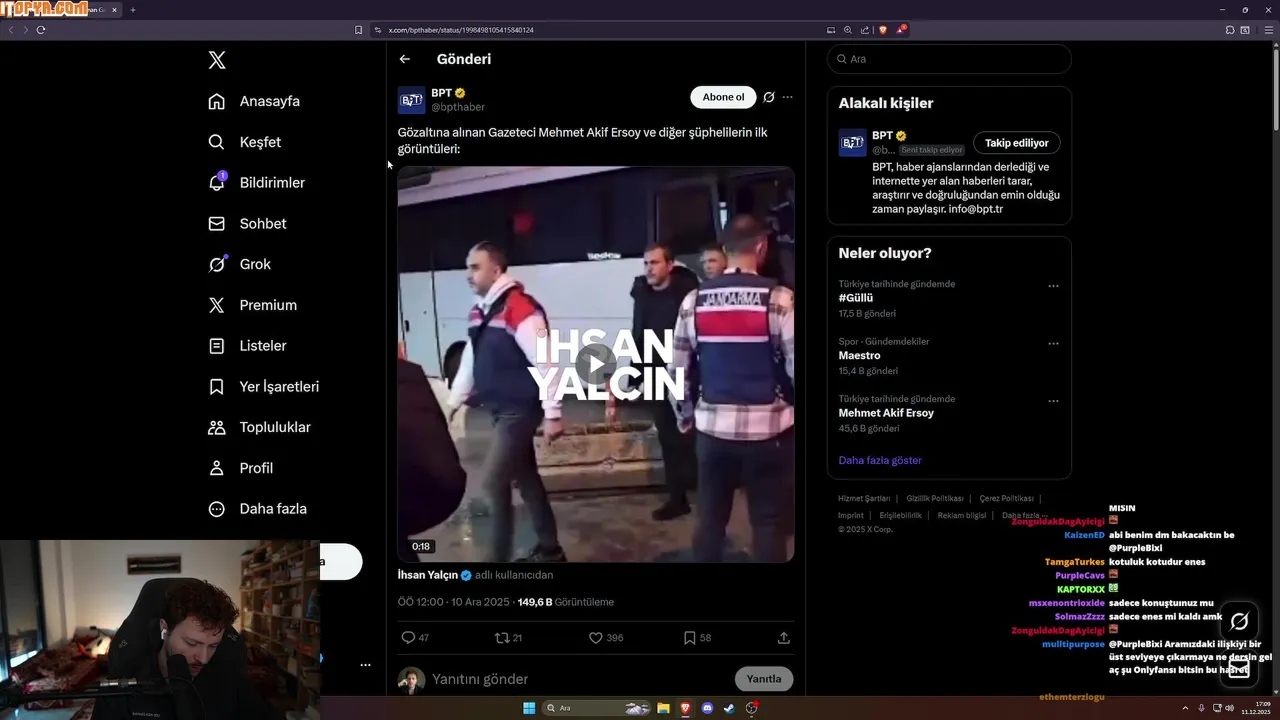Image resolution: width=1280 pixels, height=720 pixels.
Task: Open a new browser tab with plus
Action: pos(132,10)
